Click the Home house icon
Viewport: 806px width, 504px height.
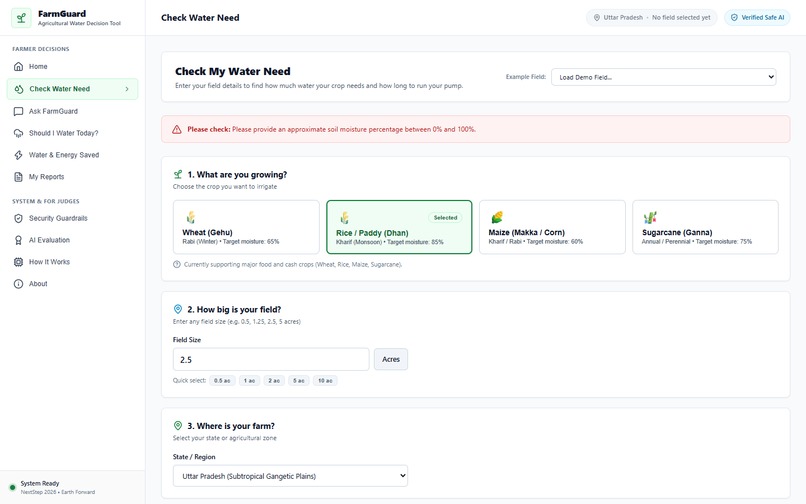pyautogui.click(x=19, y=66)
